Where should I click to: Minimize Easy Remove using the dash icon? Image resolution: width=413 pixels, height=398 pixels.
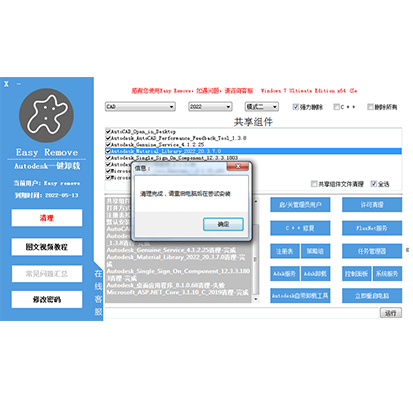pyautogui.click(x=19, y=84)
